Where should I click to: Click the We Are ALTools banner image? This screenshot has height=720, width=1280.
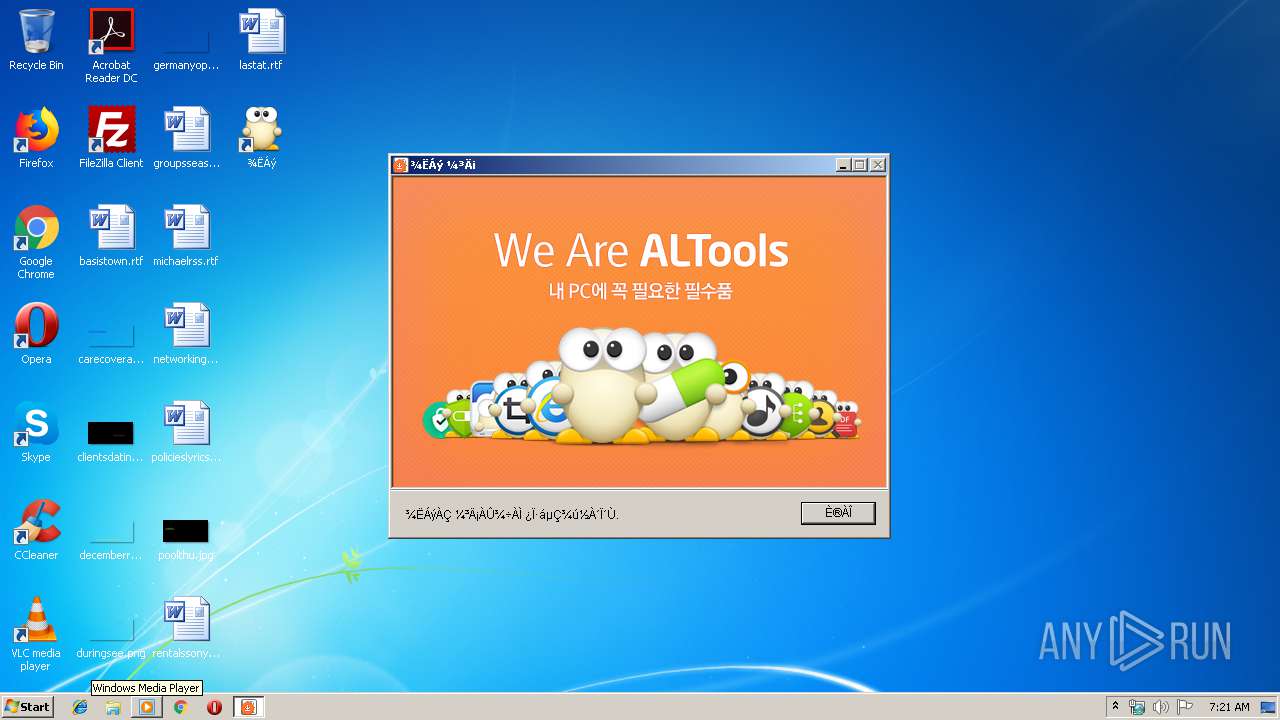(639, 332)
